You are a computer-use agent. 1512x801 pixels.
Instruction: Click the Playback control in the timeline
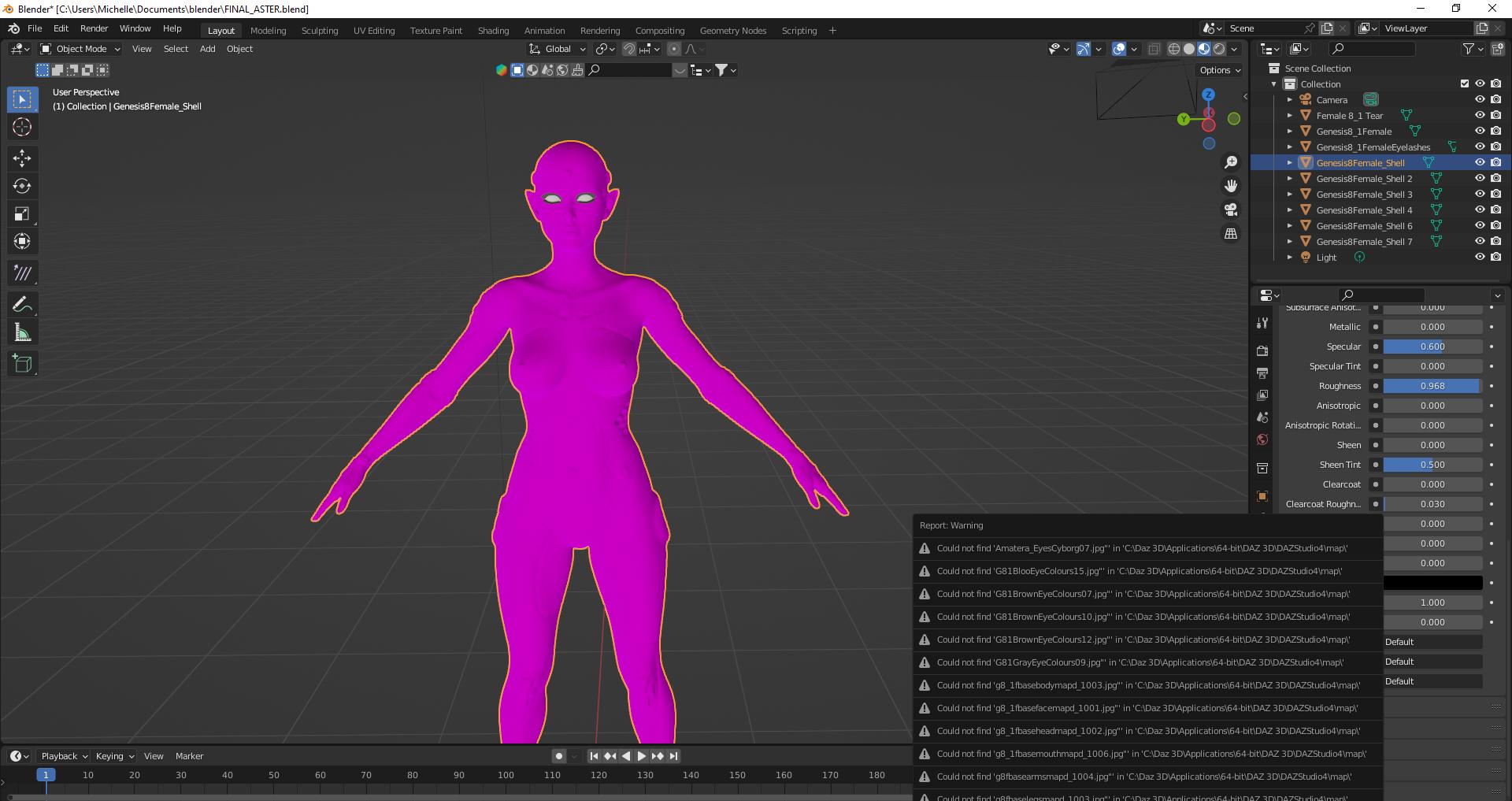62,755
